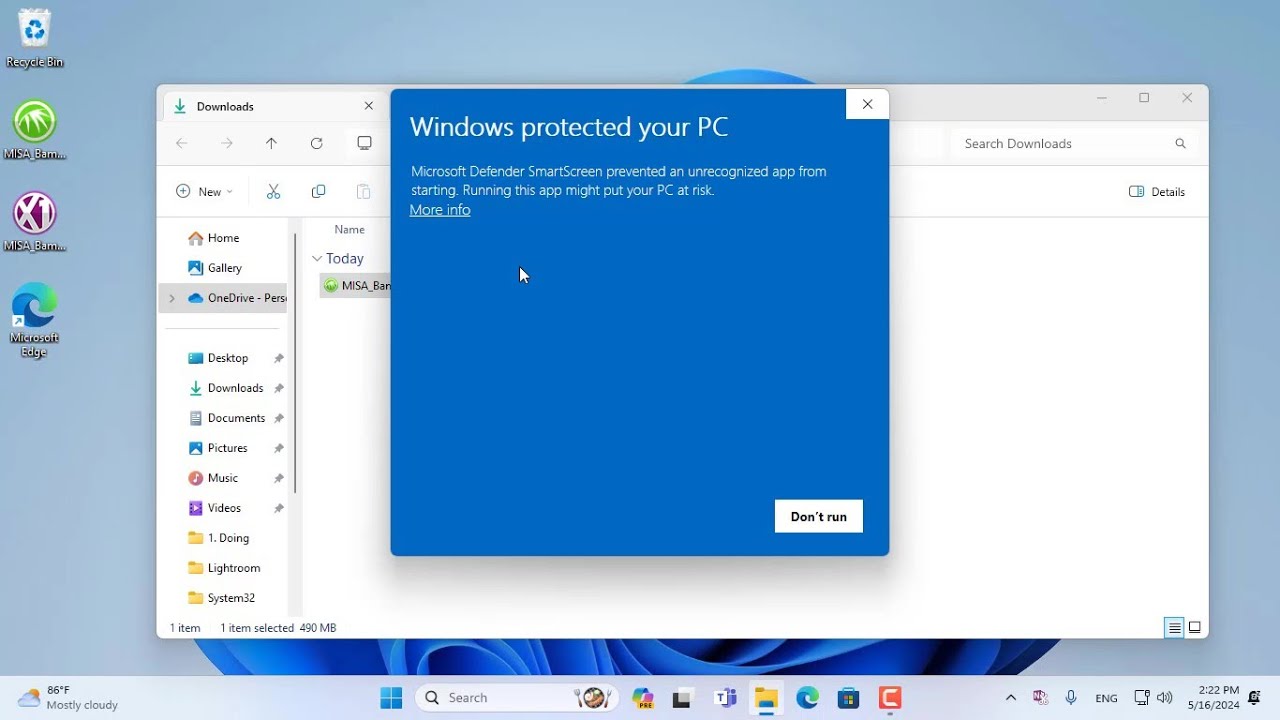Open the Windows Start menu
Viewport: 1280px width, 720px height.
tap(391, 697)
